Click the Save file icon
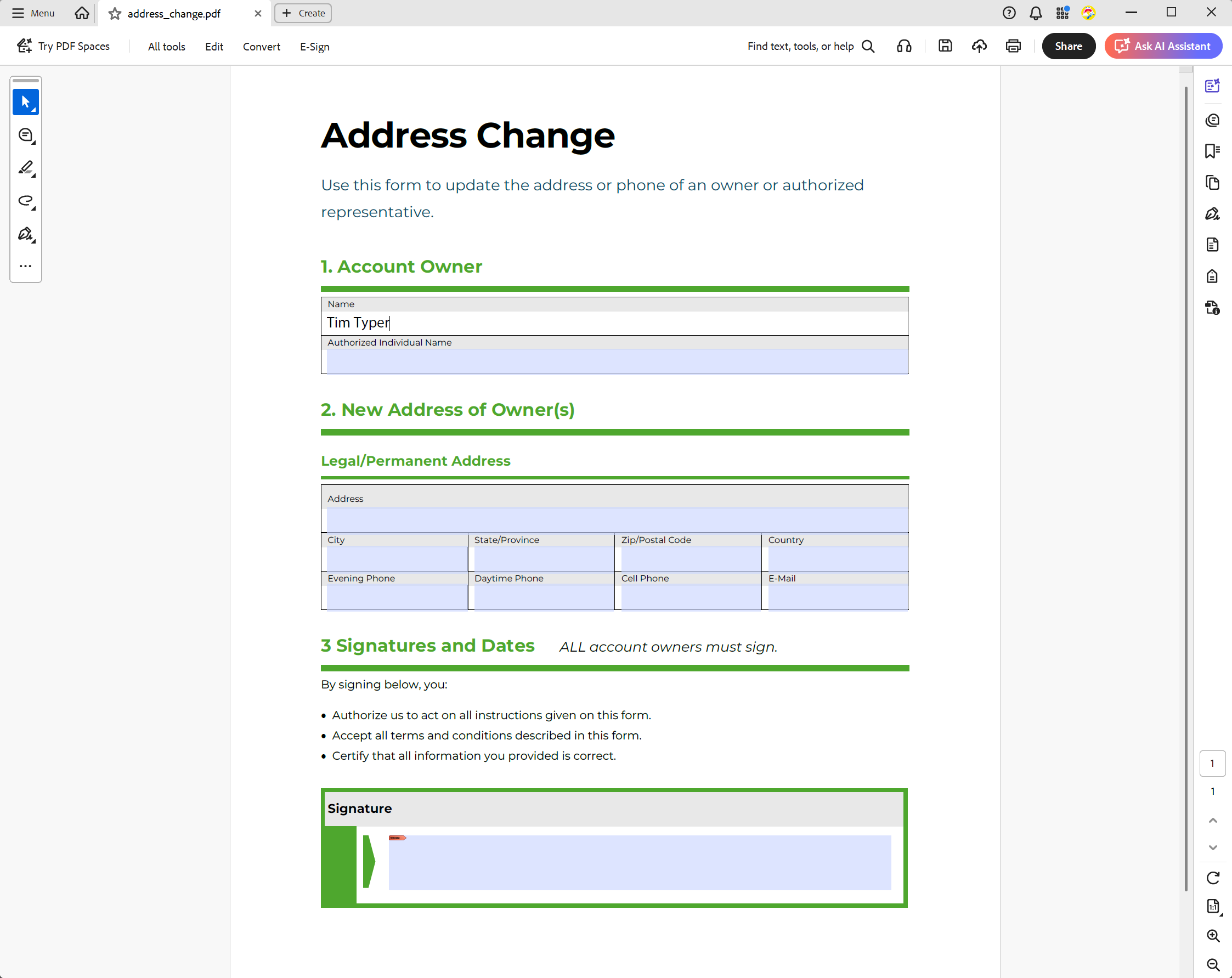The image size is (1232, 978). (945, 46)
